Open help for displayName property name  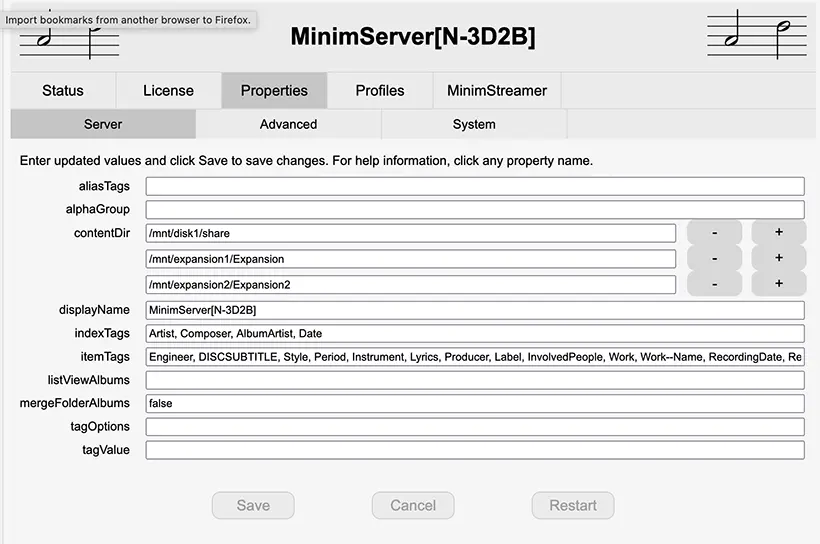94,310
